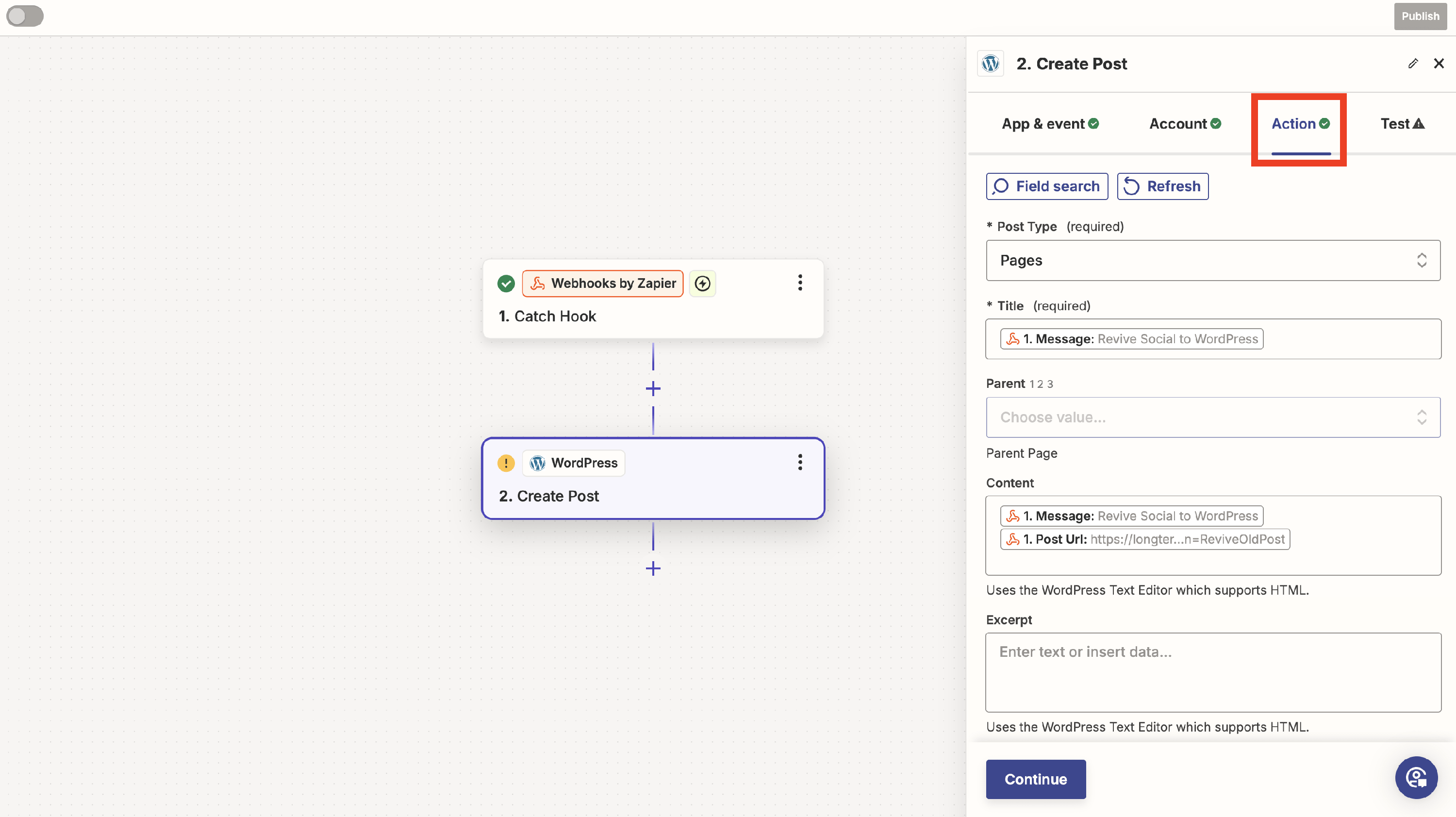Open the help chat bubble
The image size is (1456, 817).
[x=1416, y=778]
